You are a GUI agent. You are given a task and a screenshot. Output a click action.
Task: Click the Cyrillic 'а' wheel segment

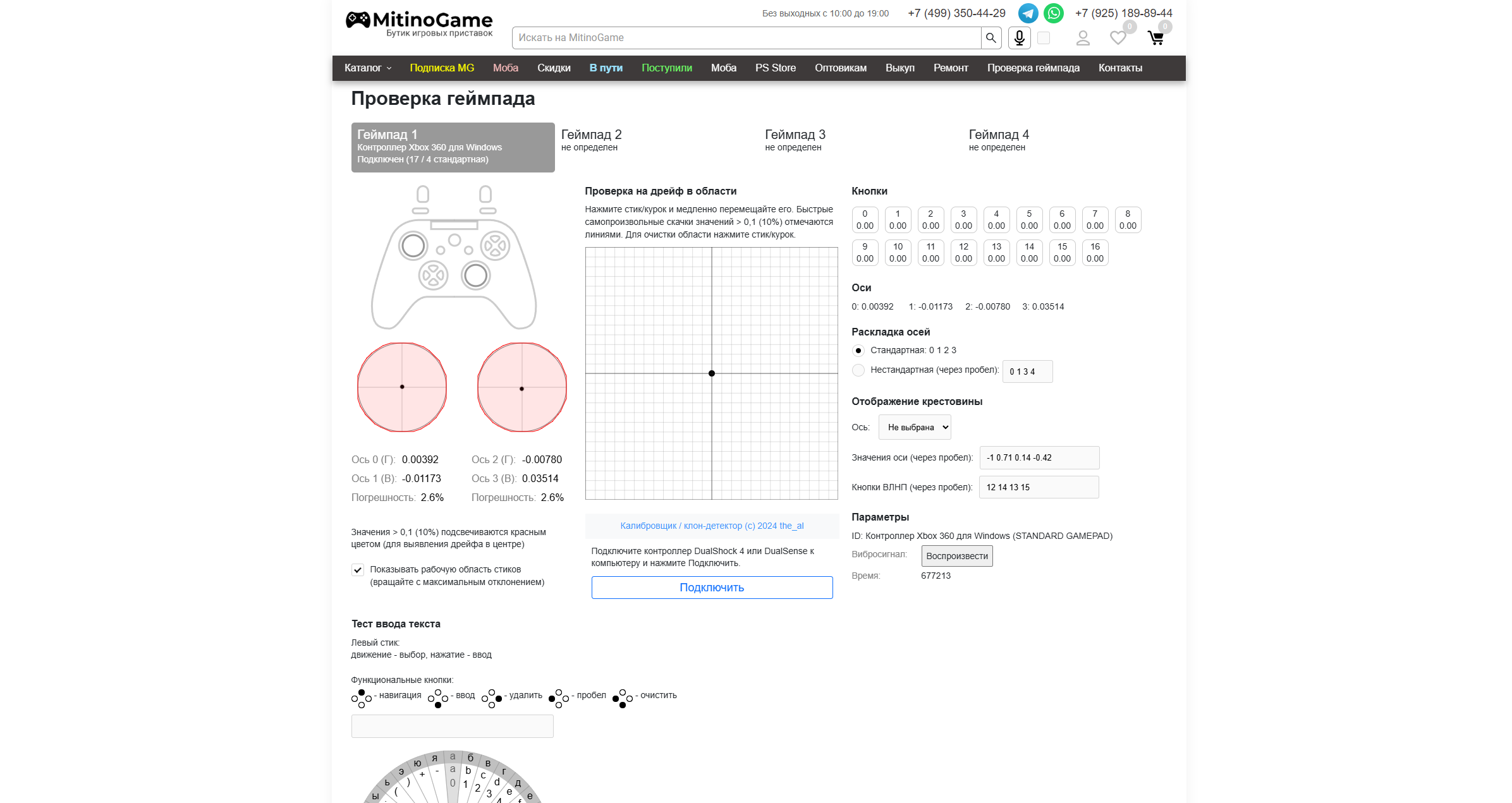[x=453, y=756]
